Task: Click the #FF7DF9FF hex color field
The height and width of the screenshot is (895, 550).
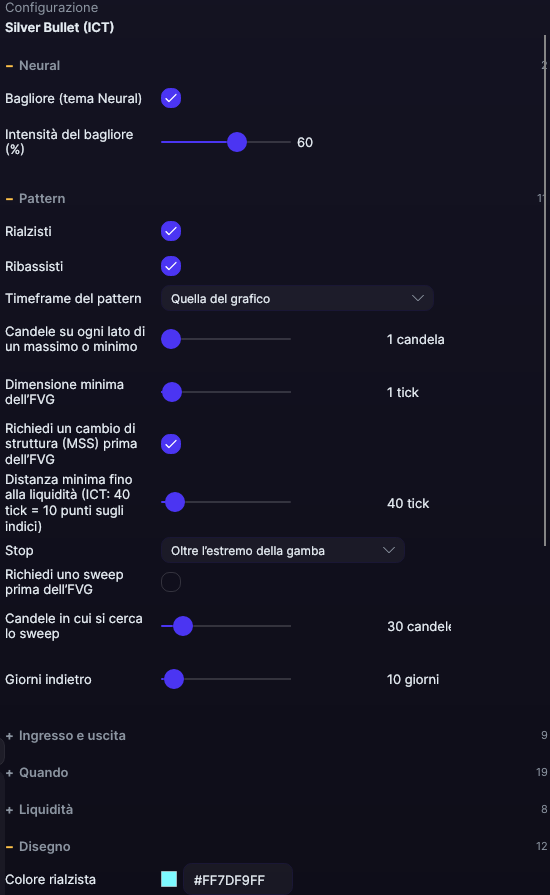Action: (x=238, y=880)
